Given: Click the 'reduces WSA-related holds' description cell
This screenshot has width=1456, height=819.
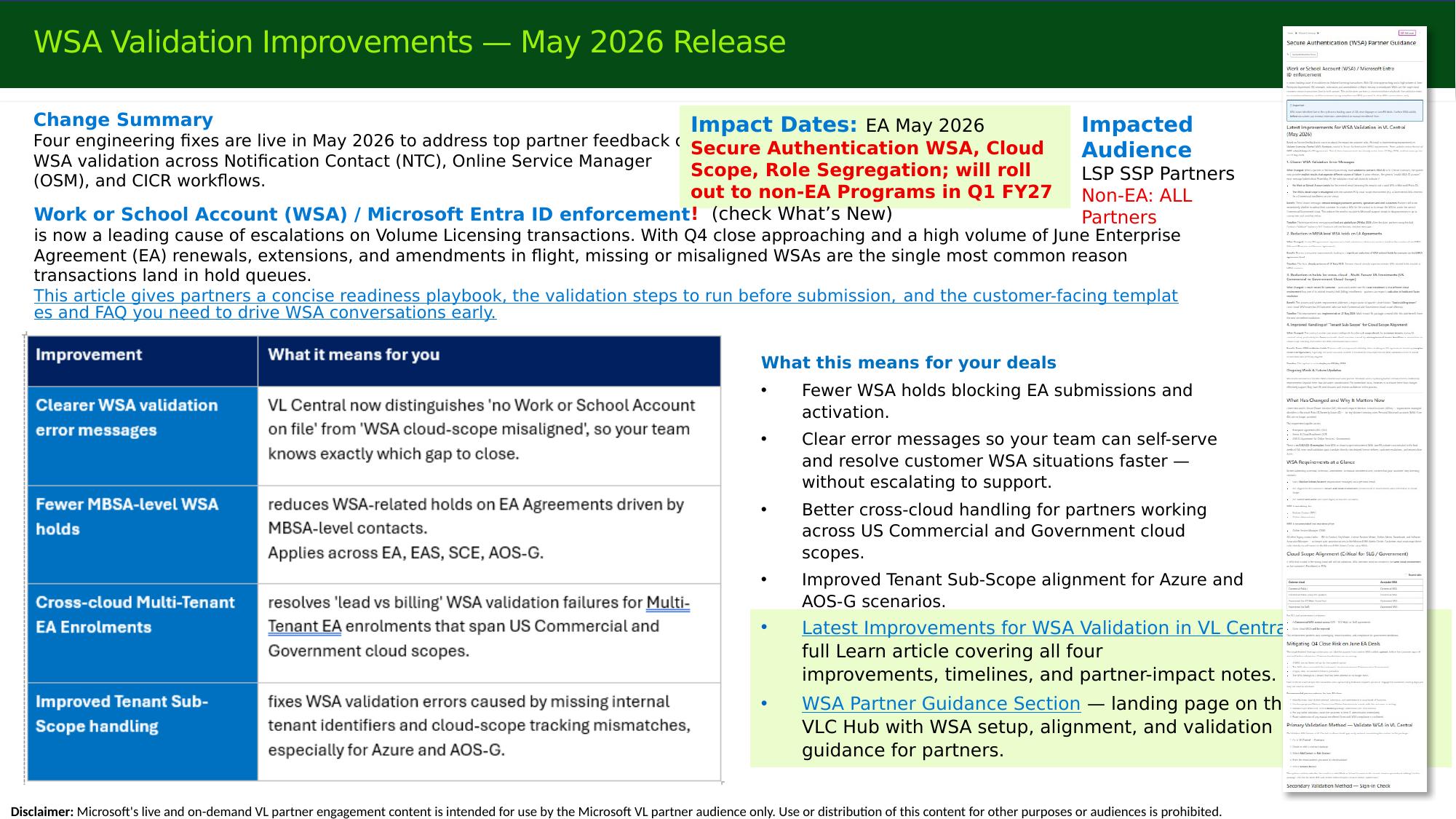Looking at the screenshot, I should pyautogui.click(x=489, y=534).
